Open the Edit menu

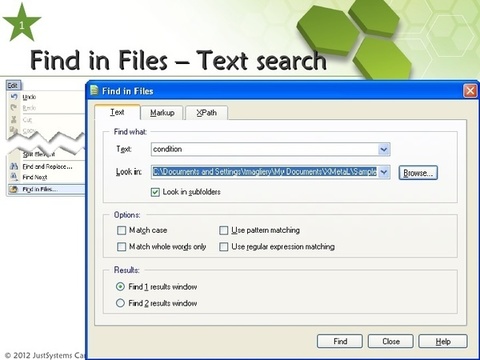click(x=13, y=86)
